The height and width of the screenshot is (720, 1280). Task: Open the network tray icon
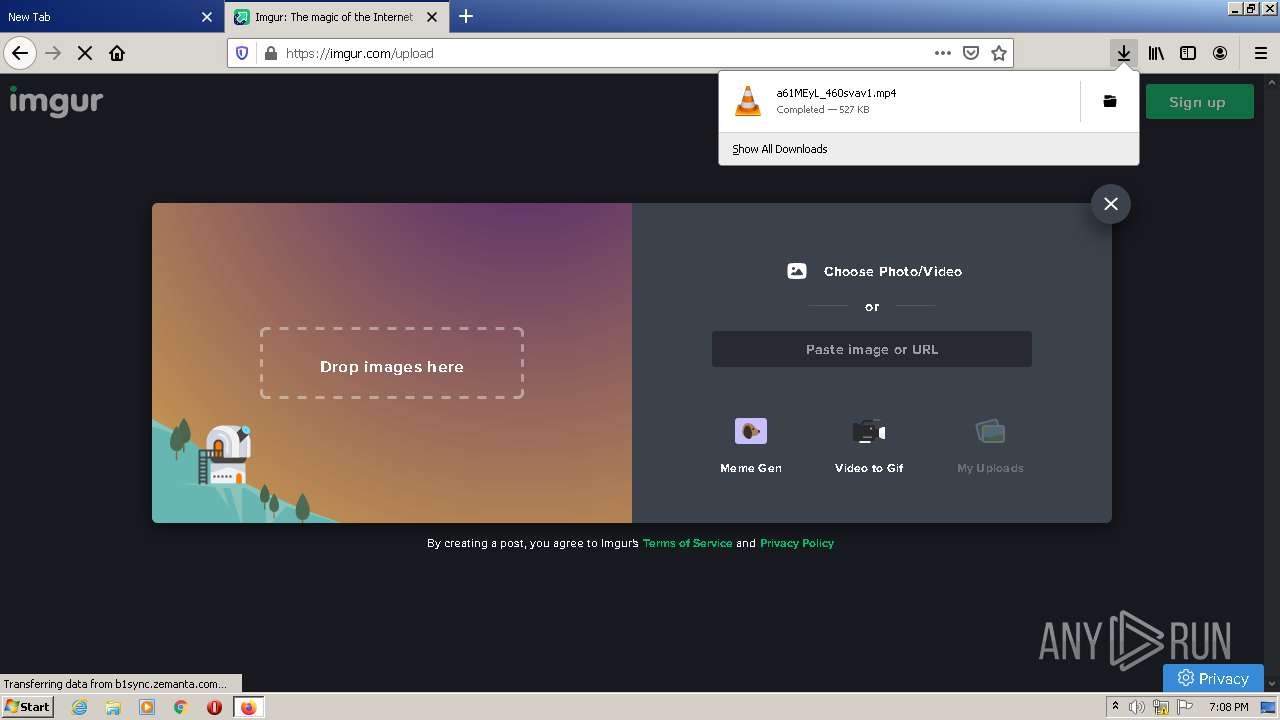(x=1161, y=707)
